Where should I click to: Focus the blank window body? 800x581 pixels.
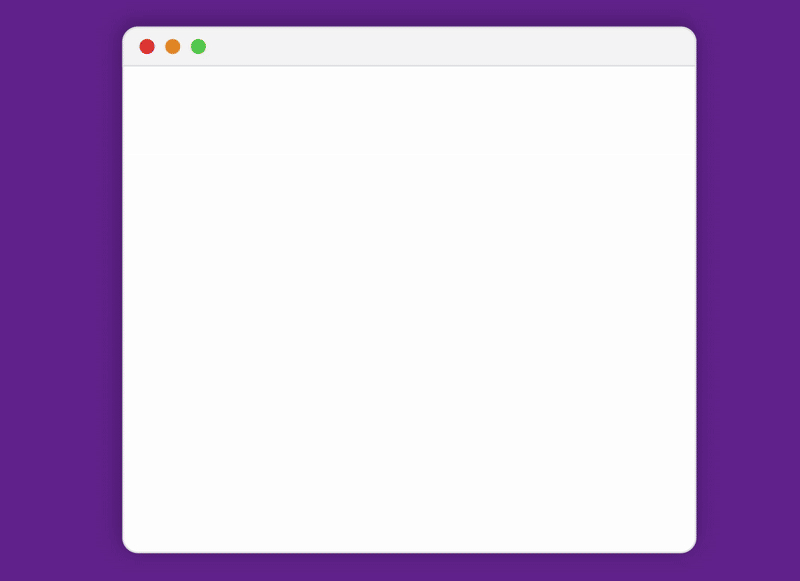tap(409, 309)
